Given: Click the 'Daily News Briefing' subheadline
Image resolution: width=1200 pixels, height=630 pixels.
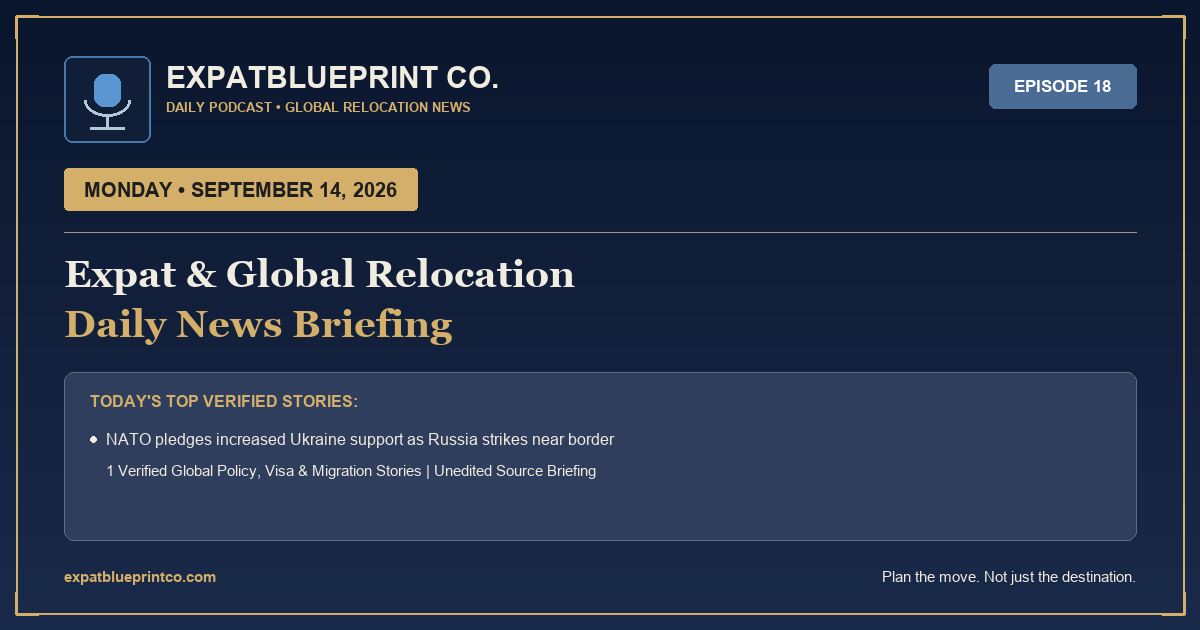Looking at the screenshot, I should coord(258,324).
